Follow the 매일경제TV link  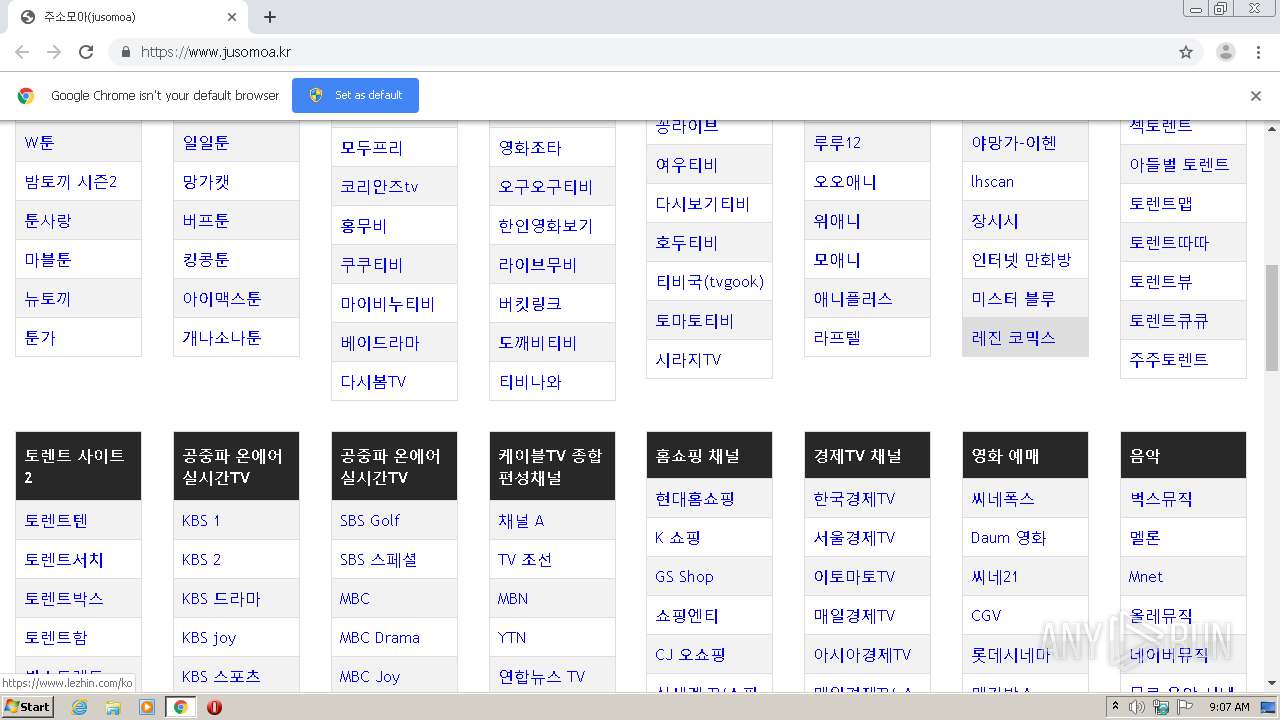[x=854, y=615]
